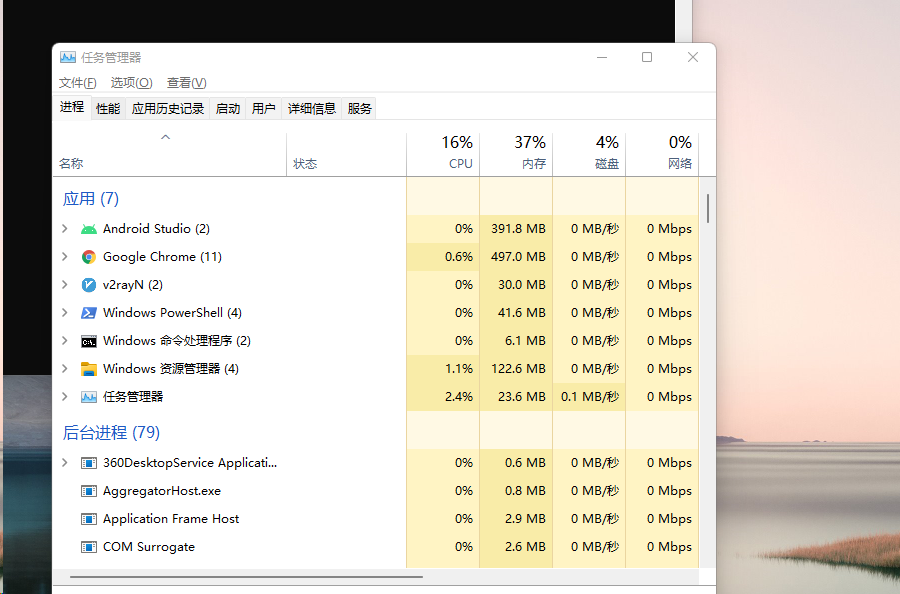The width and height of the screenshot is (900, 594).
Task: Expand the Google Chrome process group
Action: tap(65, 257)
